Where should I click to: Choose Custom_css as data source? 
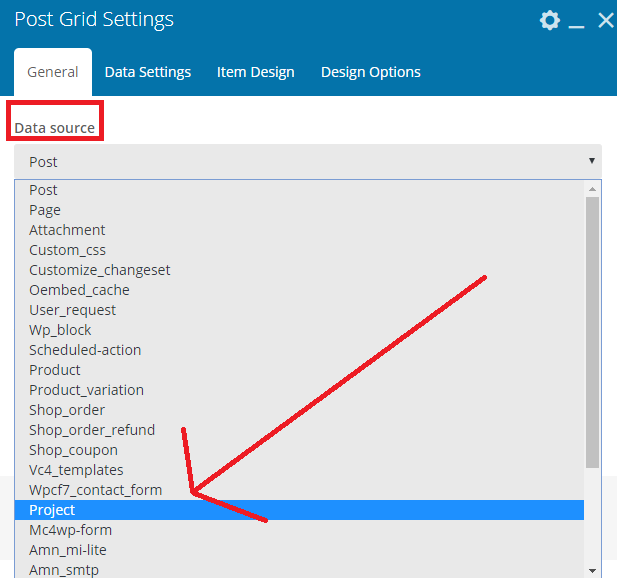tap(299, 250)
